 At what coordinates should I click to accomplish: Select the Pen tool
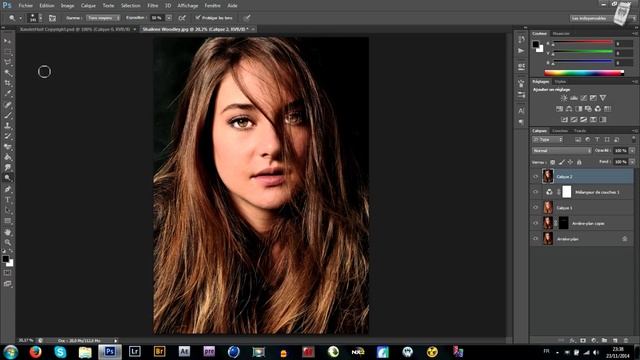pyautogui.click(x=7, y=189)
